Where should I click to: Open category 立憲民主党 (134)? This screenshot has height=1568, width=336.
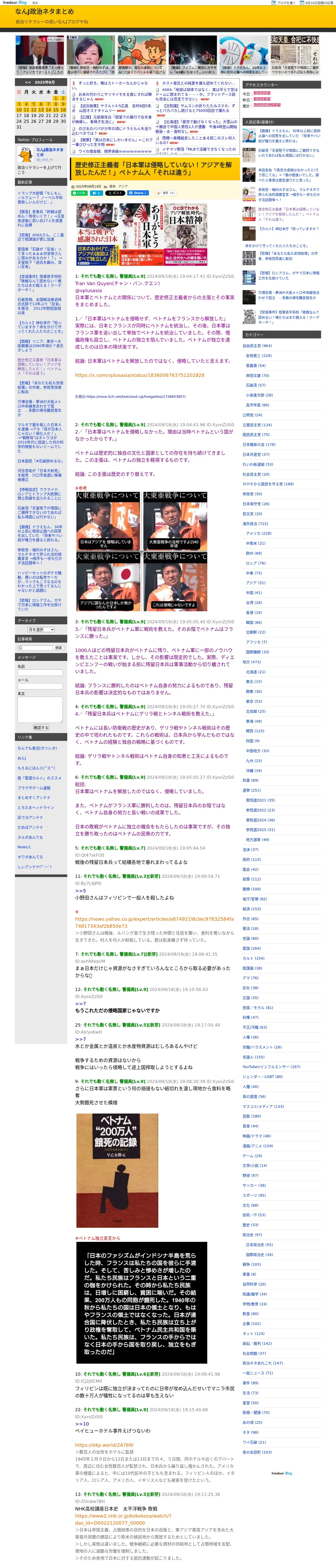[x=257, y=425]
